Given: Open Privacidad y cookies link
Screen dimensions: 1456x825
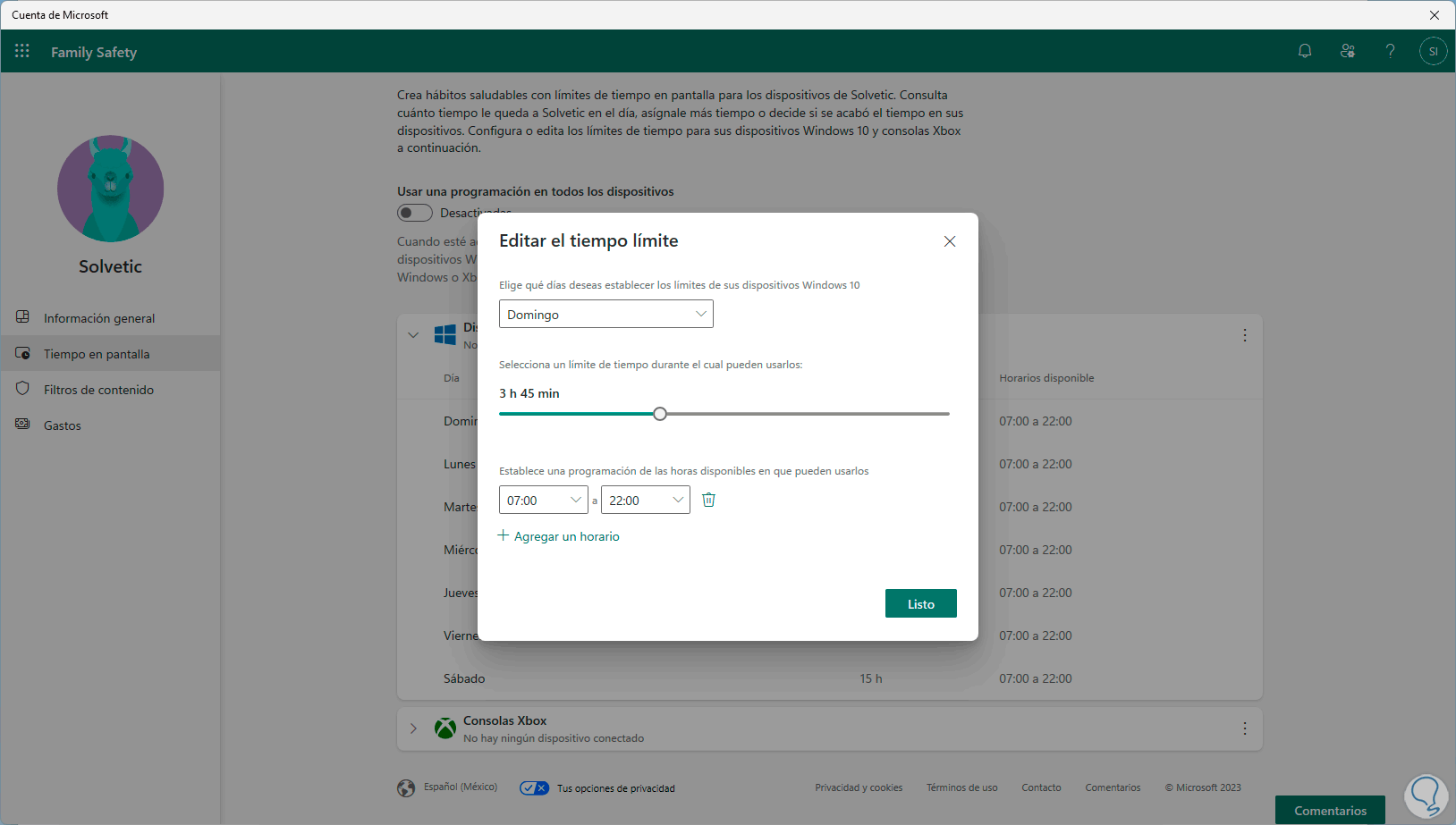Looking at the screenshot, I should point(859,787).
